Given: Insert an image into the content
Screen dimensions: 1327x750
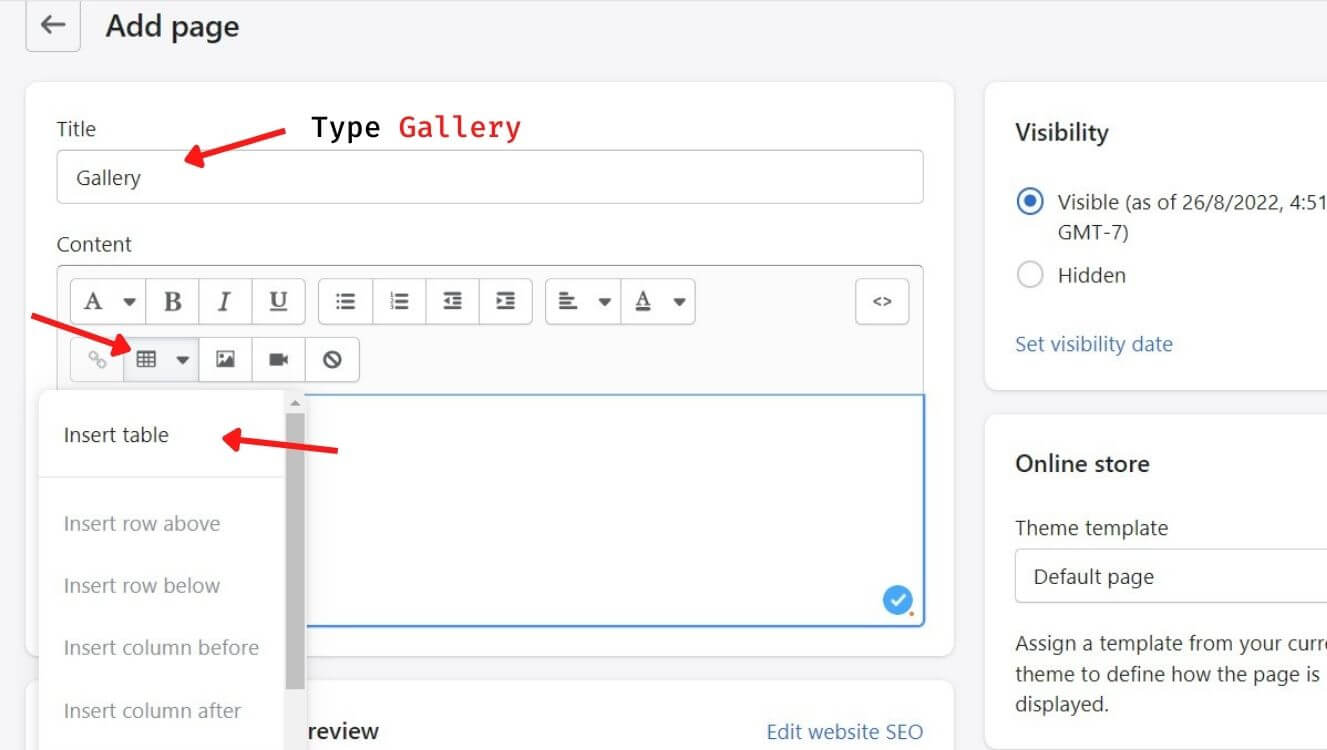Looking at the screenshot, I should [x=225, y=359].
